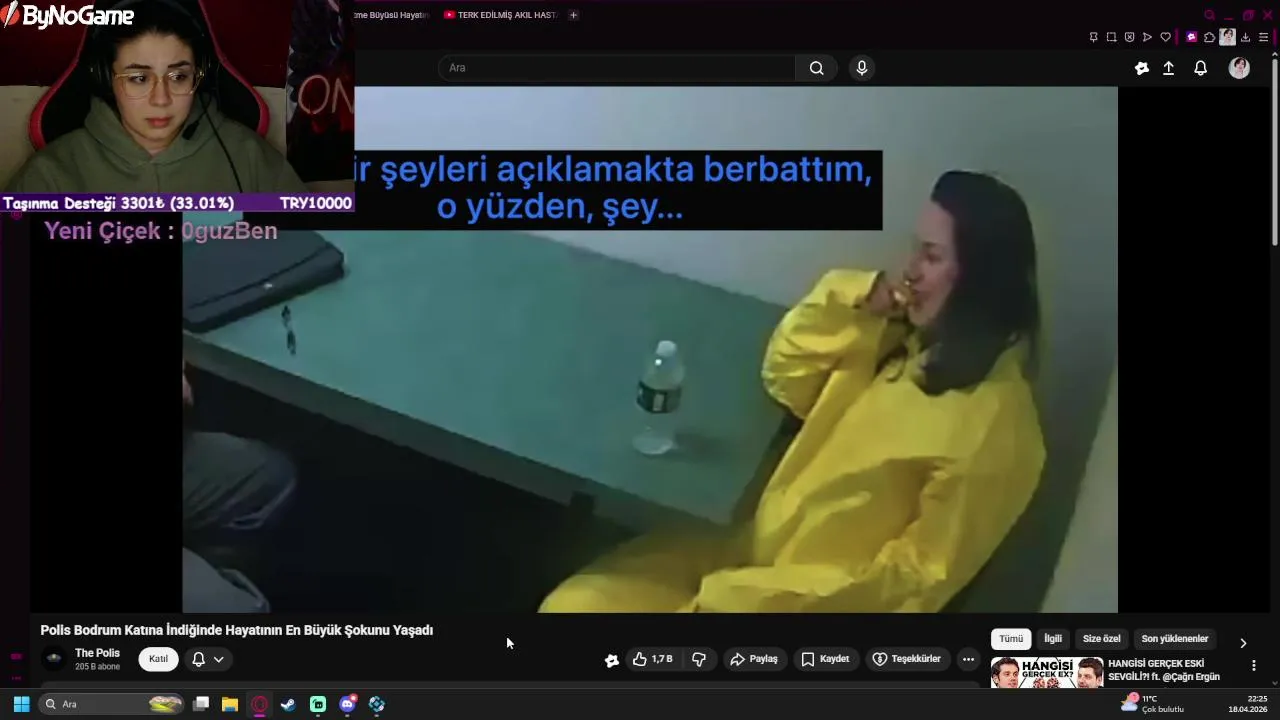Open YouTube notifications bell in header
1280x720 pixels.
coord(1200,68)
